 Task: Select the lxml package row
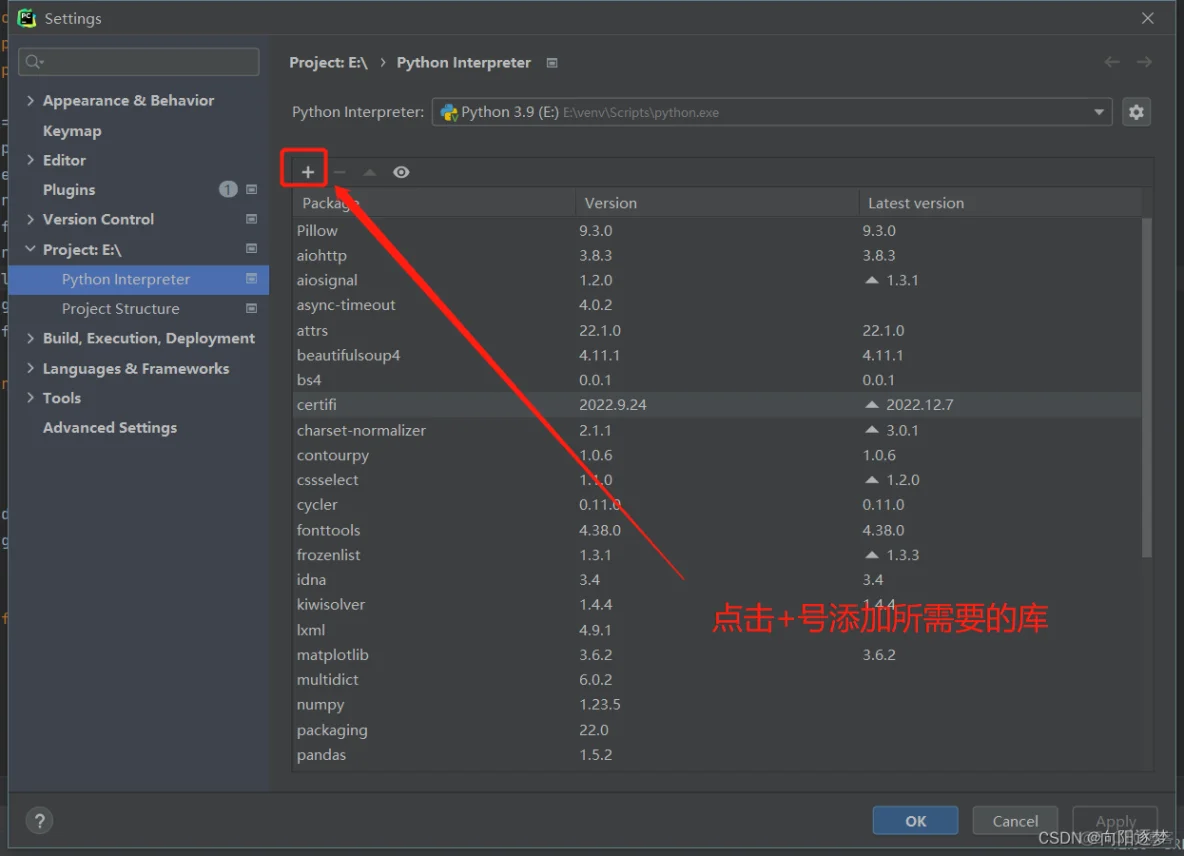[x=717, y=630]
